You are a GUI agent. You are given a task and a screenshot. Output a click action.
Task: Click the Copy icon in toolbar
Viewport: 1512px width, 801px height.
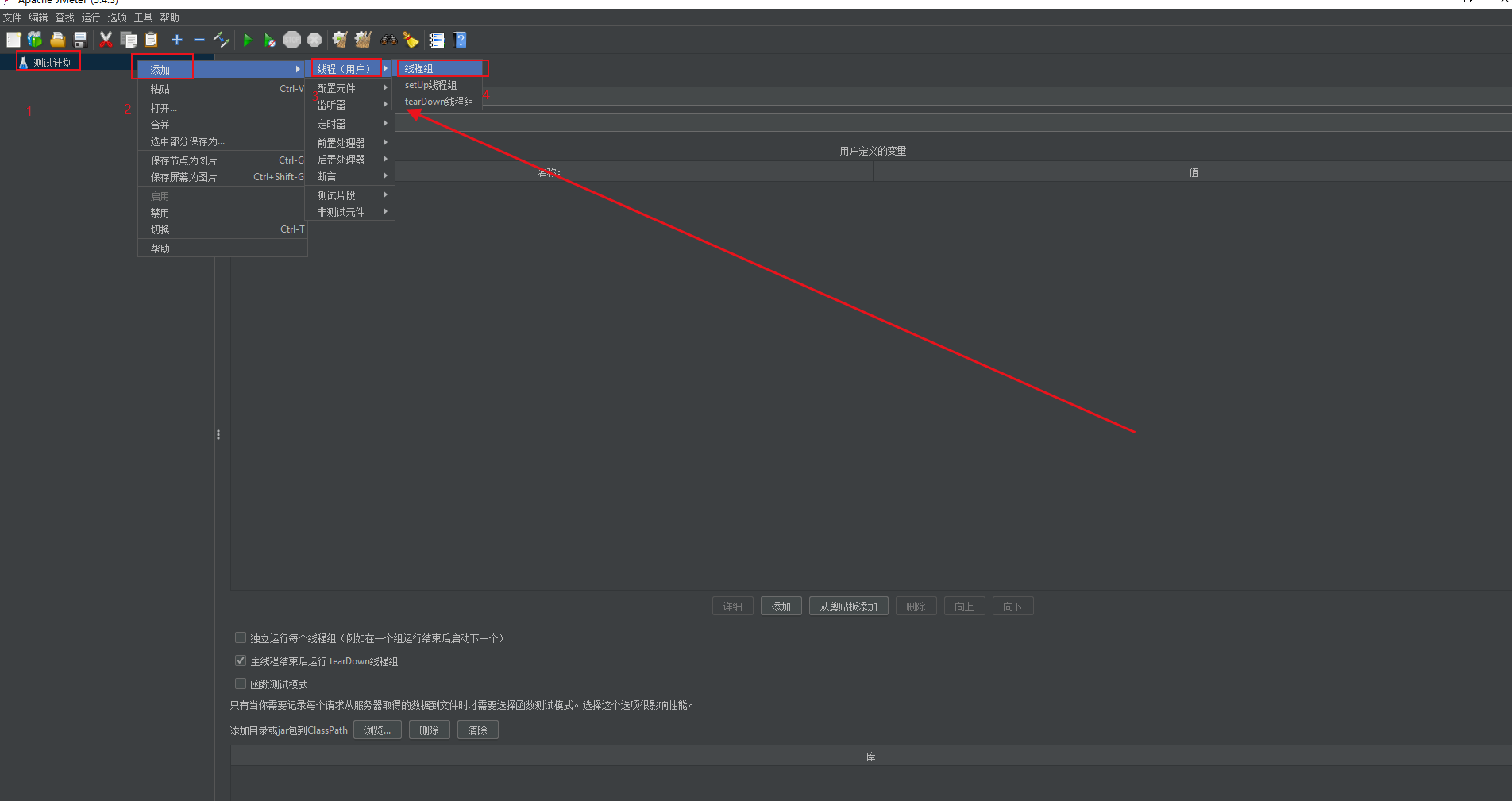pos(128,40)
